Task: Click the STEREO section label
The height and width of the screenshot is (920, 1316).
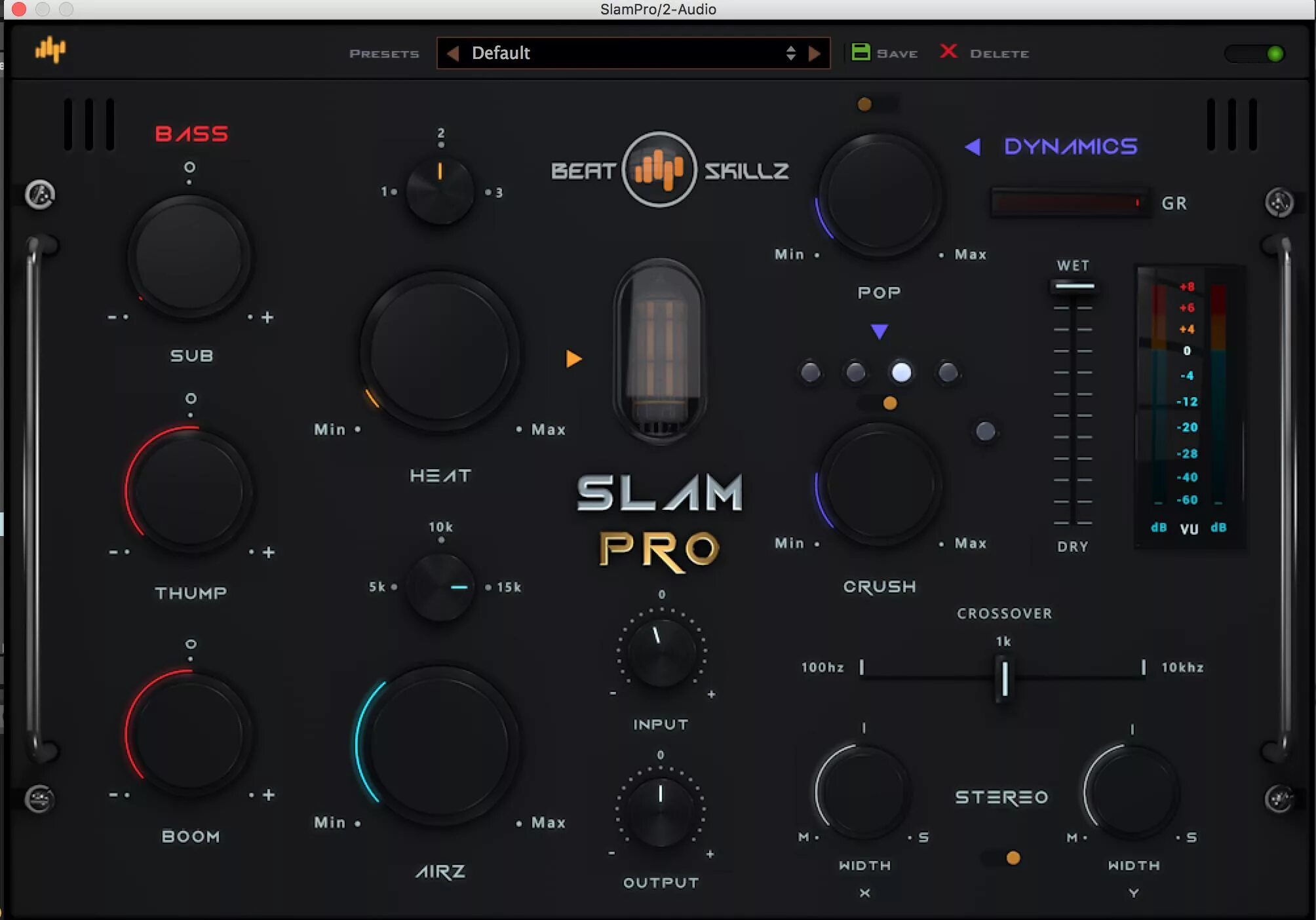Action: point(1001,797)
